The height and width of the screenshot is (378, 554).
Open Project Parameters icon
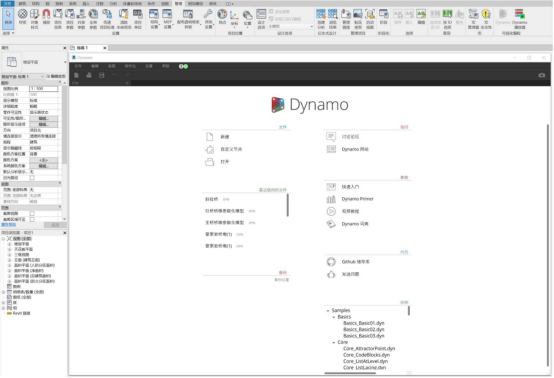point(70,18)
